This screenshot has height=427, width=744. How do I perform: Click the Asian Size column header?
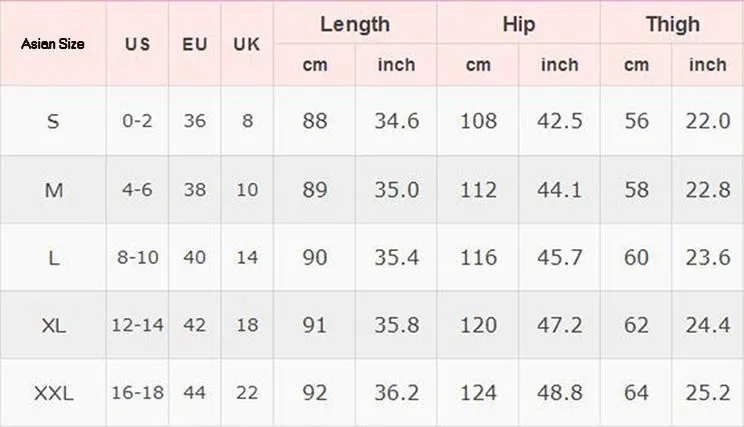(53, 44)
